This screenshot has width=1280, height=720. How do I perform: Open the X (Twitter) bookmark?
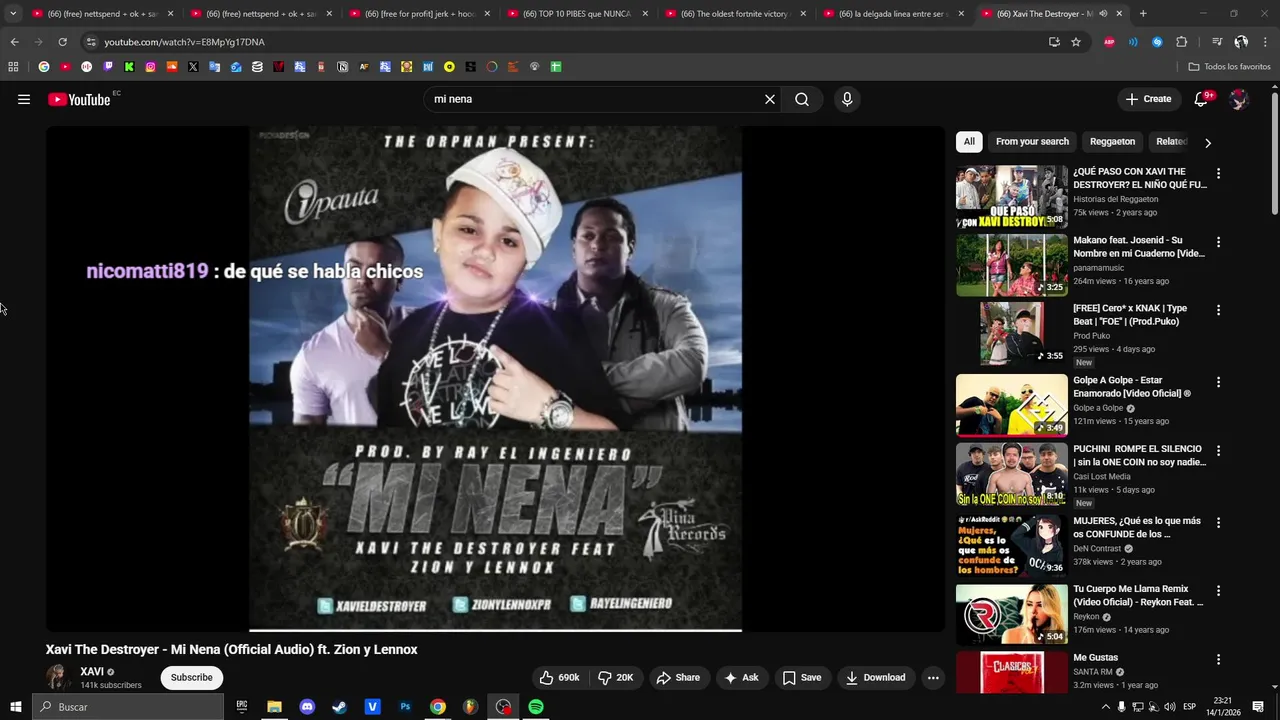pos(193,67)
